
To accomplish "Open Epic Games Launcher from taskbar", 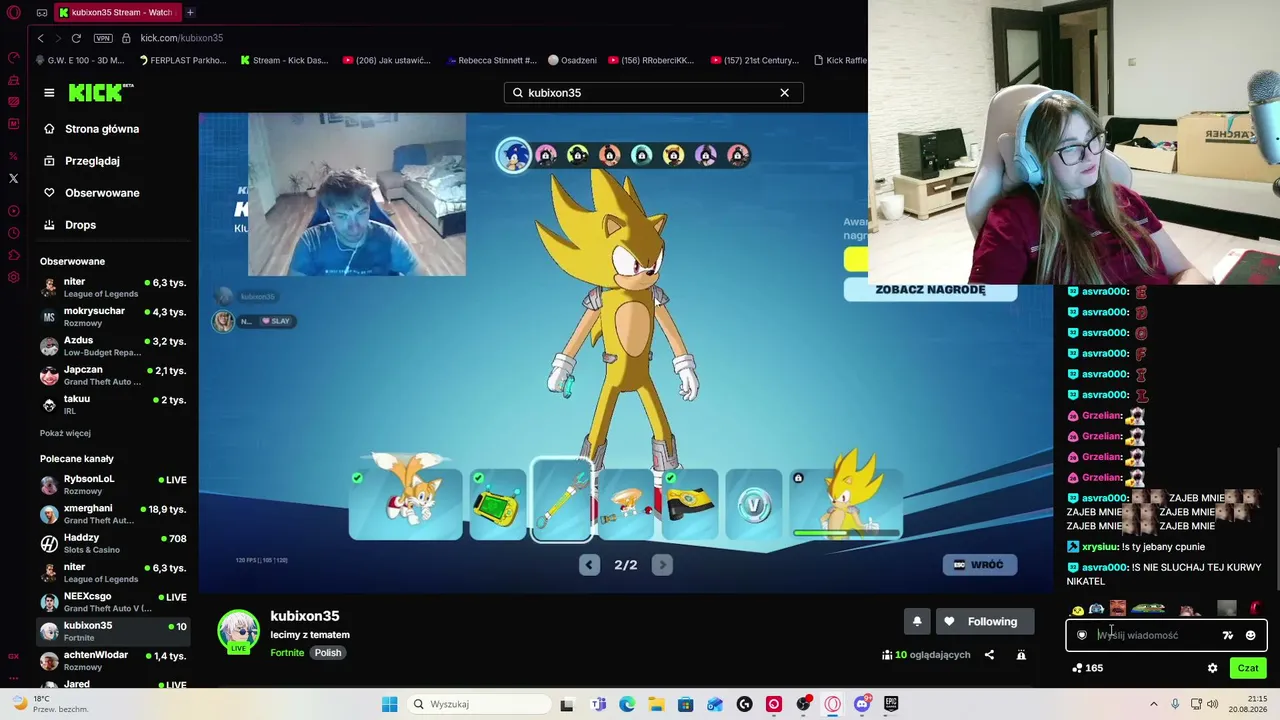I will point(891,704).
